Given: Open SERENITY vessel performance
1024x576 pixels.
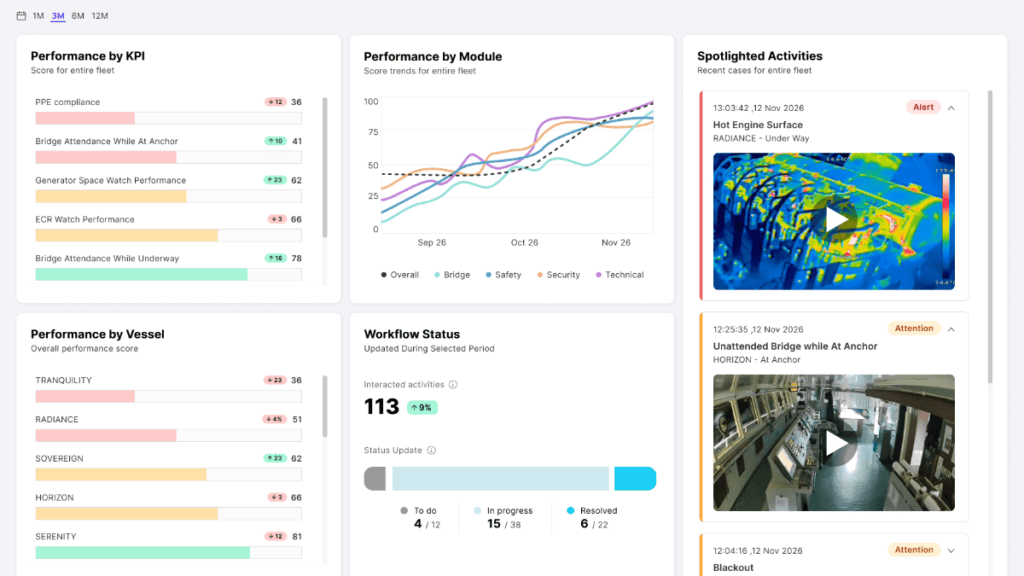Looking at the screenshot, I should [x=168, y=545].
